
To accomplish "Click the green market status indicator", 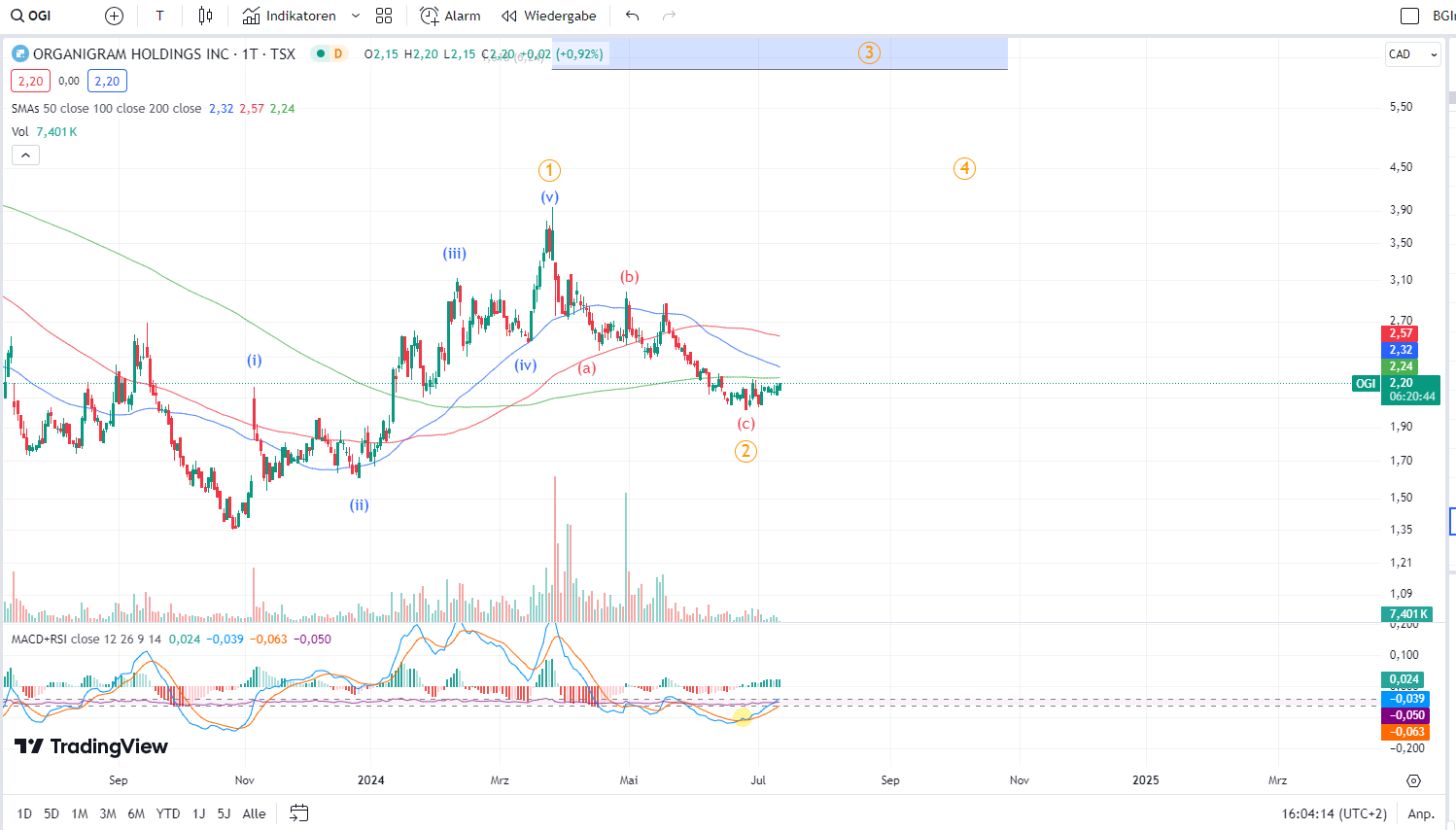I will 319,53.
